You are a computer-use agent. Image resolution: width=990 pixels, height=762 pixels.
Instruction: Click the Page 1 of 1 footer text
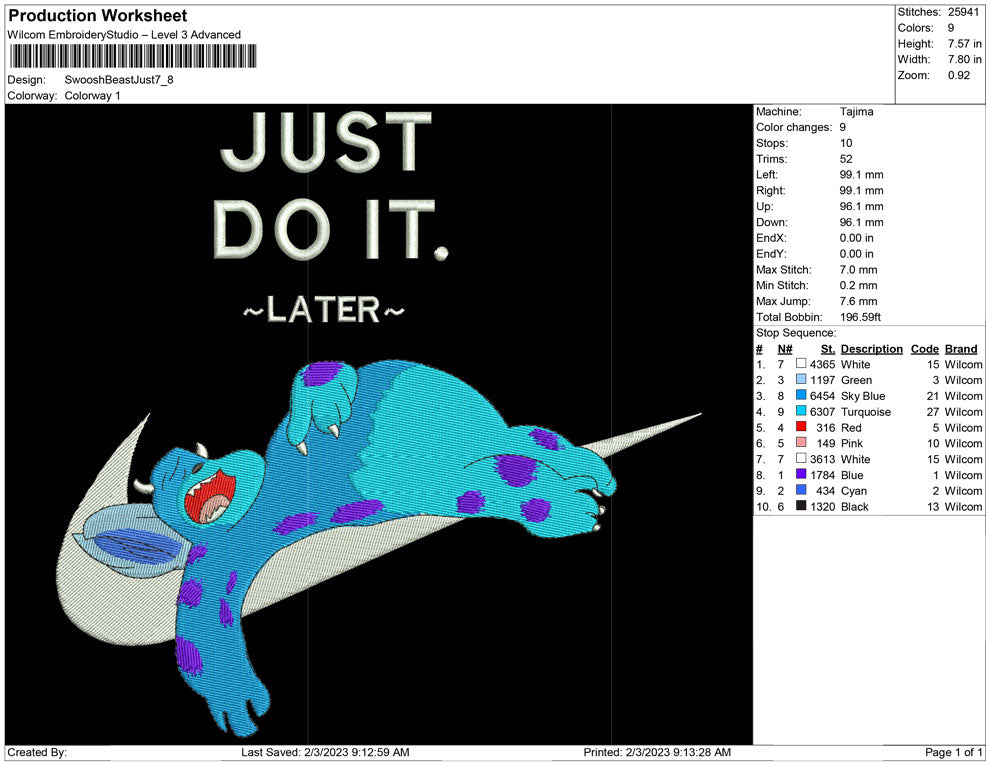coord(954,752)
